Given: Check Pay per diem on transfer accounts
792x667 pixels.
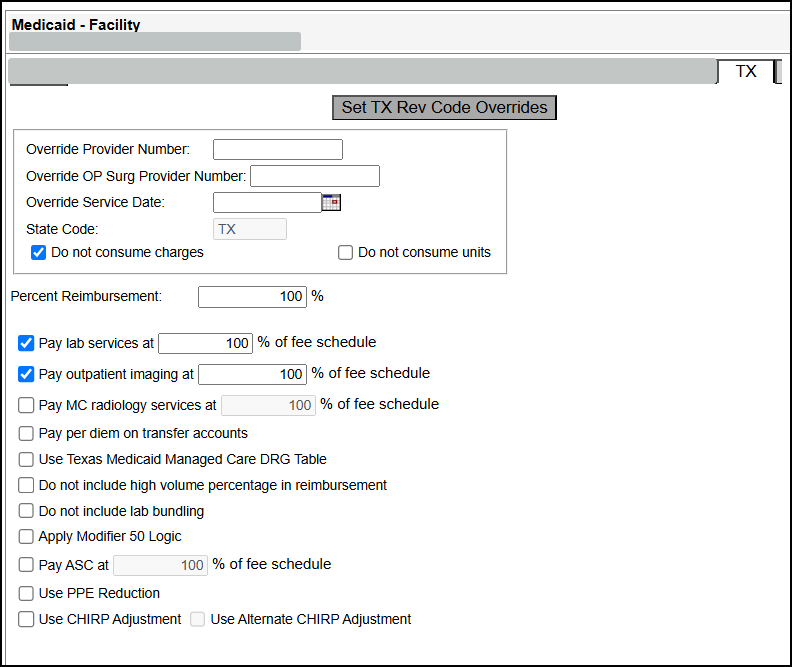Looking at the screenshot, I should (x=26, y=433).
